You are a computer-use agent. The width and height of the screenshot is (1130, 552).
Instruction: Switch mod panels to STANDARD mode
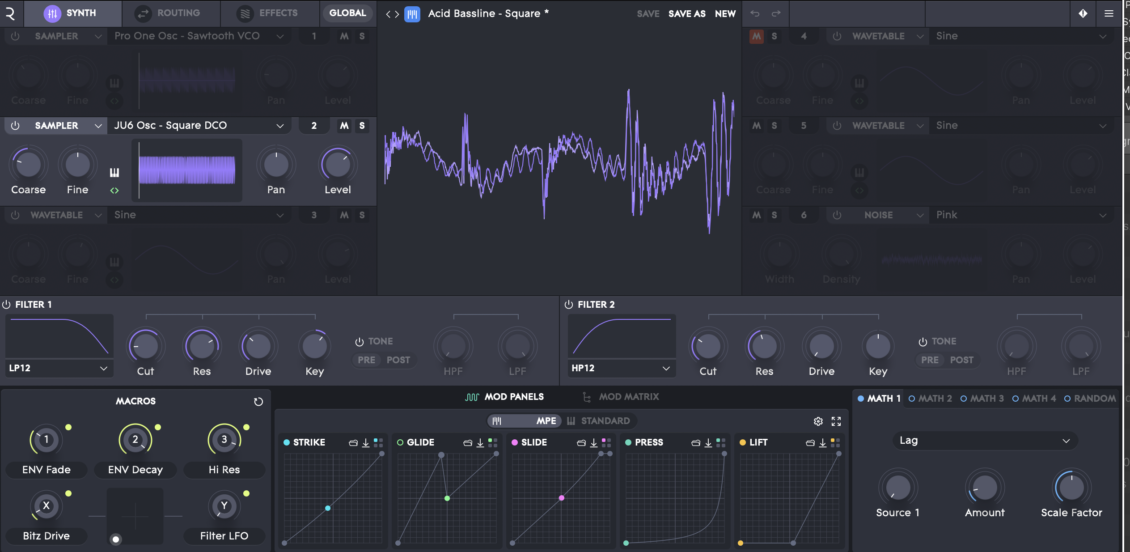(x=598, y=421)
